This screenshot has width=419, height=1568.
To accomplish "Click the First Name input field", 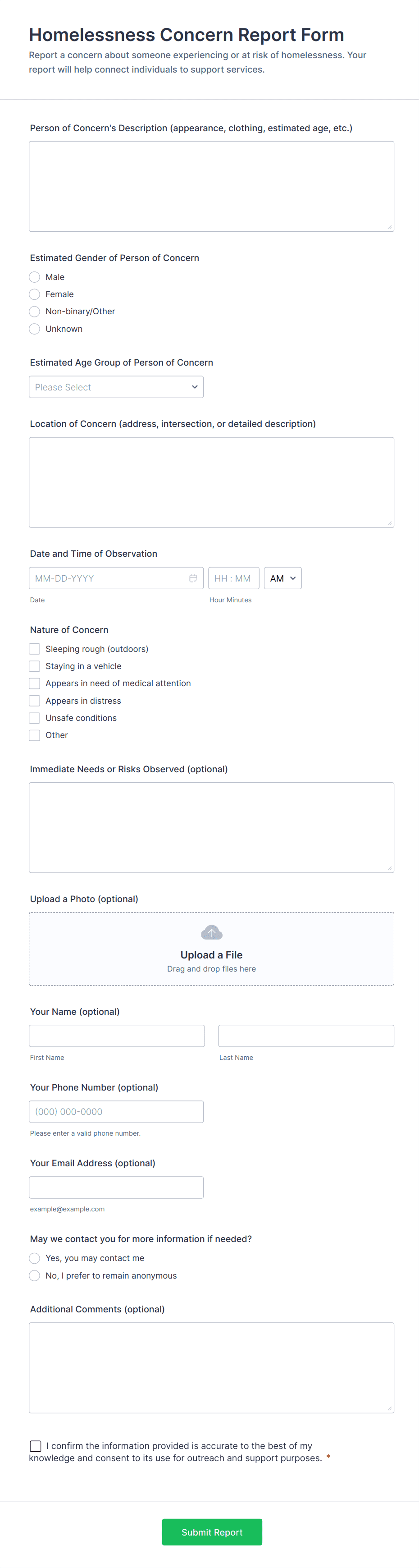I will pyautogui.click(x=117, y=1036).
